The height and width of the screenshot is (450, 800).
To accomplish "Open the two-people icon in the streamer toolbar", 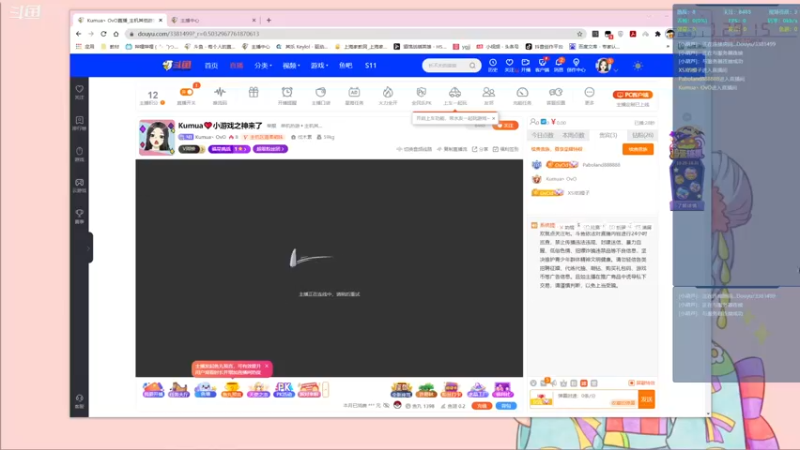I will coord(489,92).
